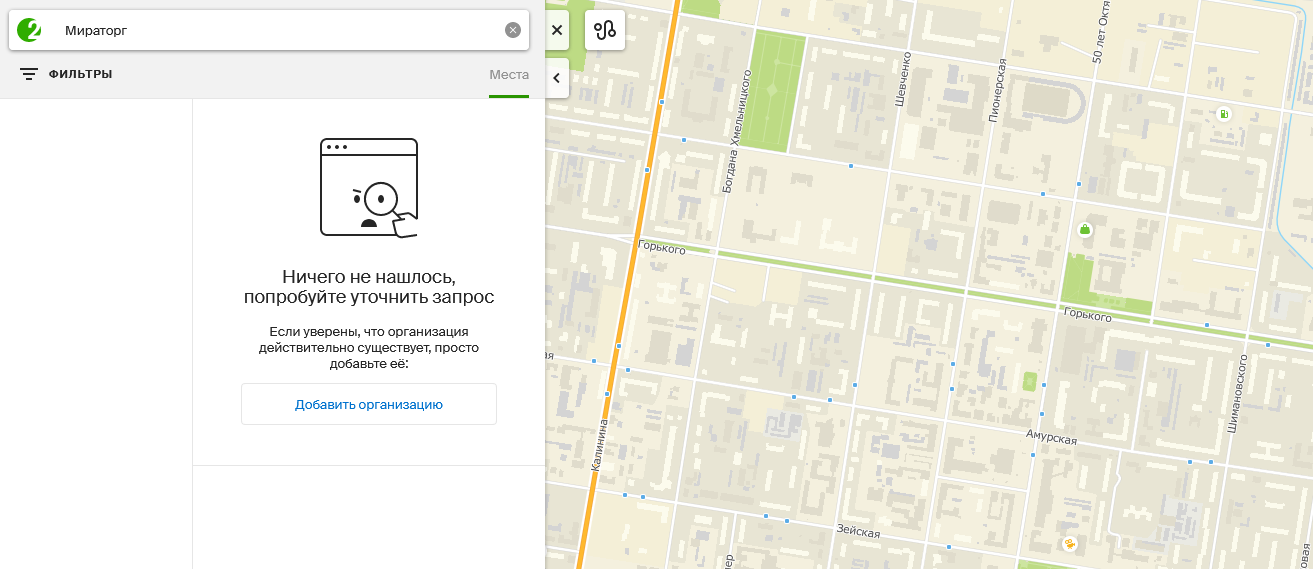Open the ФИЛЬТРЫ filter options
This screenshot has width=1313, height=569.
point(66,74)
